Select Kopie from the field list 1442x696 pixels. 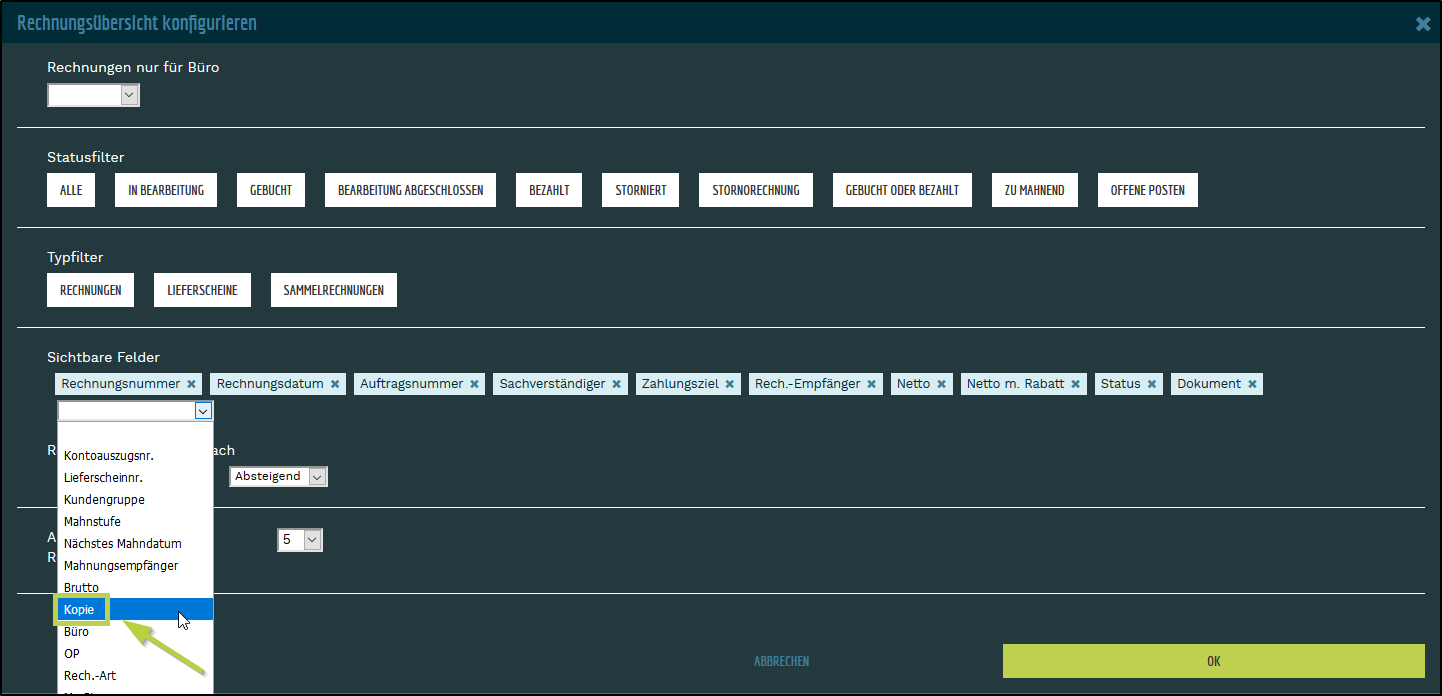(79, 609)
